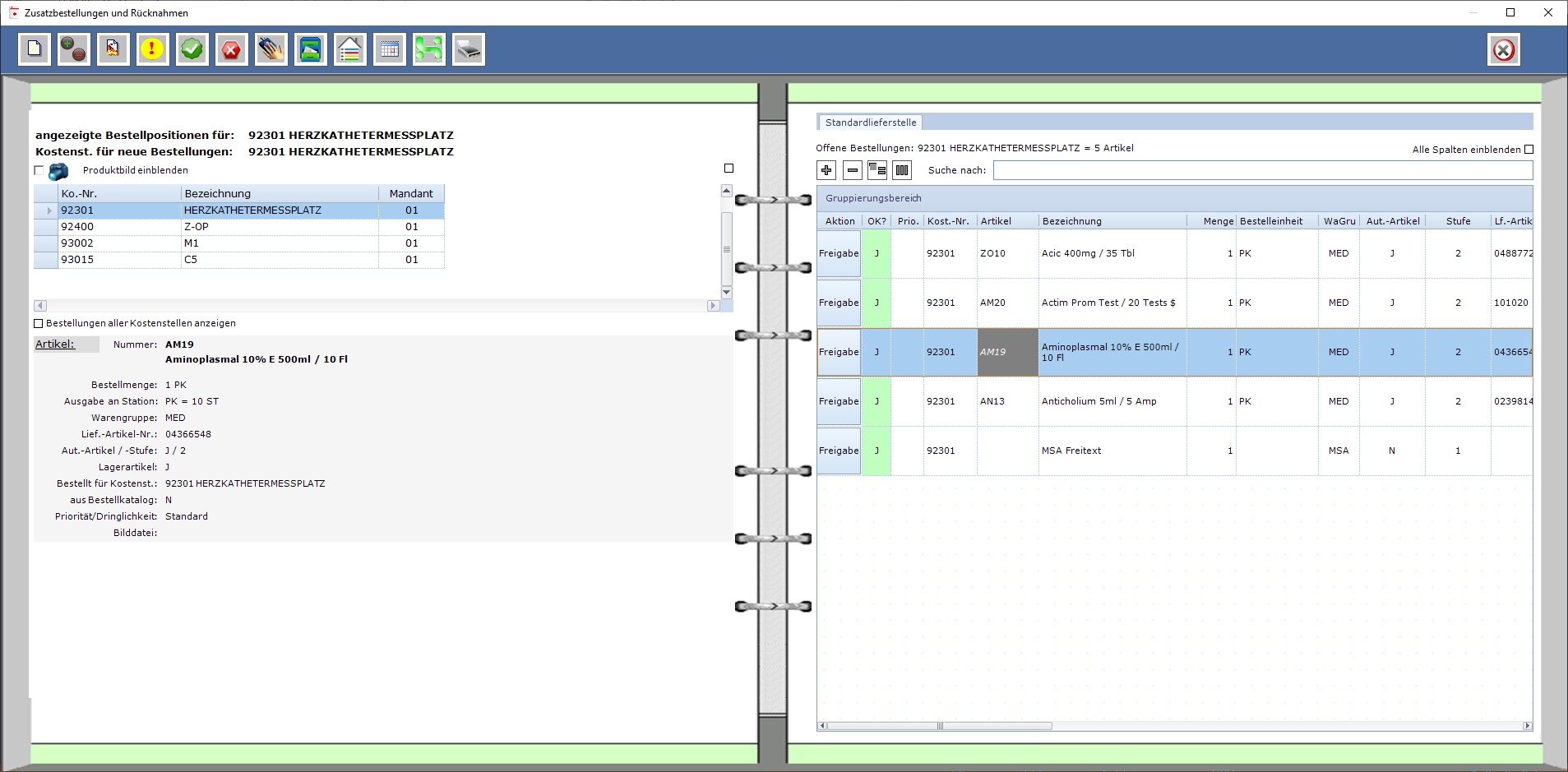This screenshot has width=1568, height=772.
Task: Click right arrow of the order grid horizontal scrollbar
Action: (1528, 726)
